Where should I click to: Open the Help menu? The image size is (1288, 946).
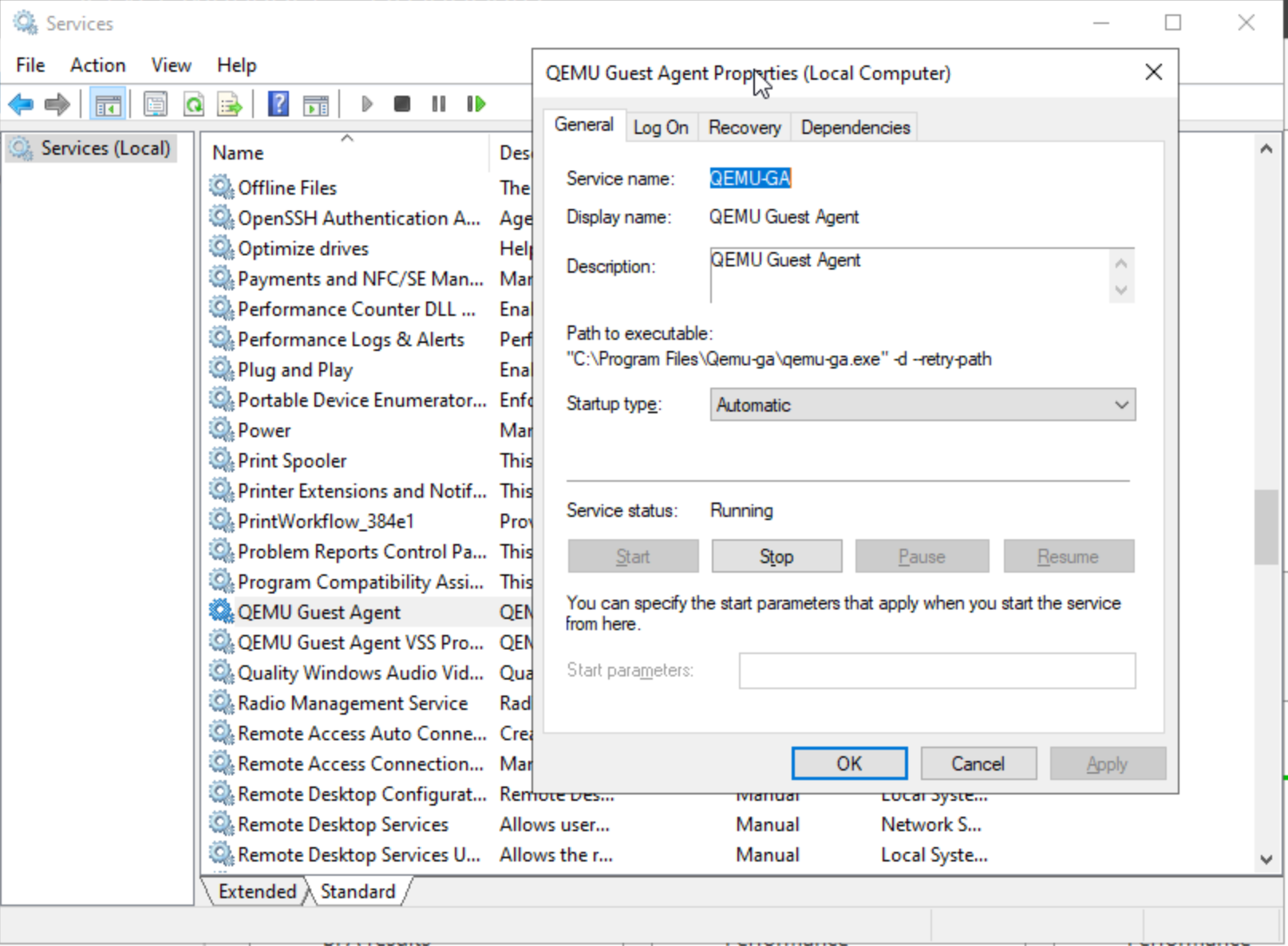point(237,65)
